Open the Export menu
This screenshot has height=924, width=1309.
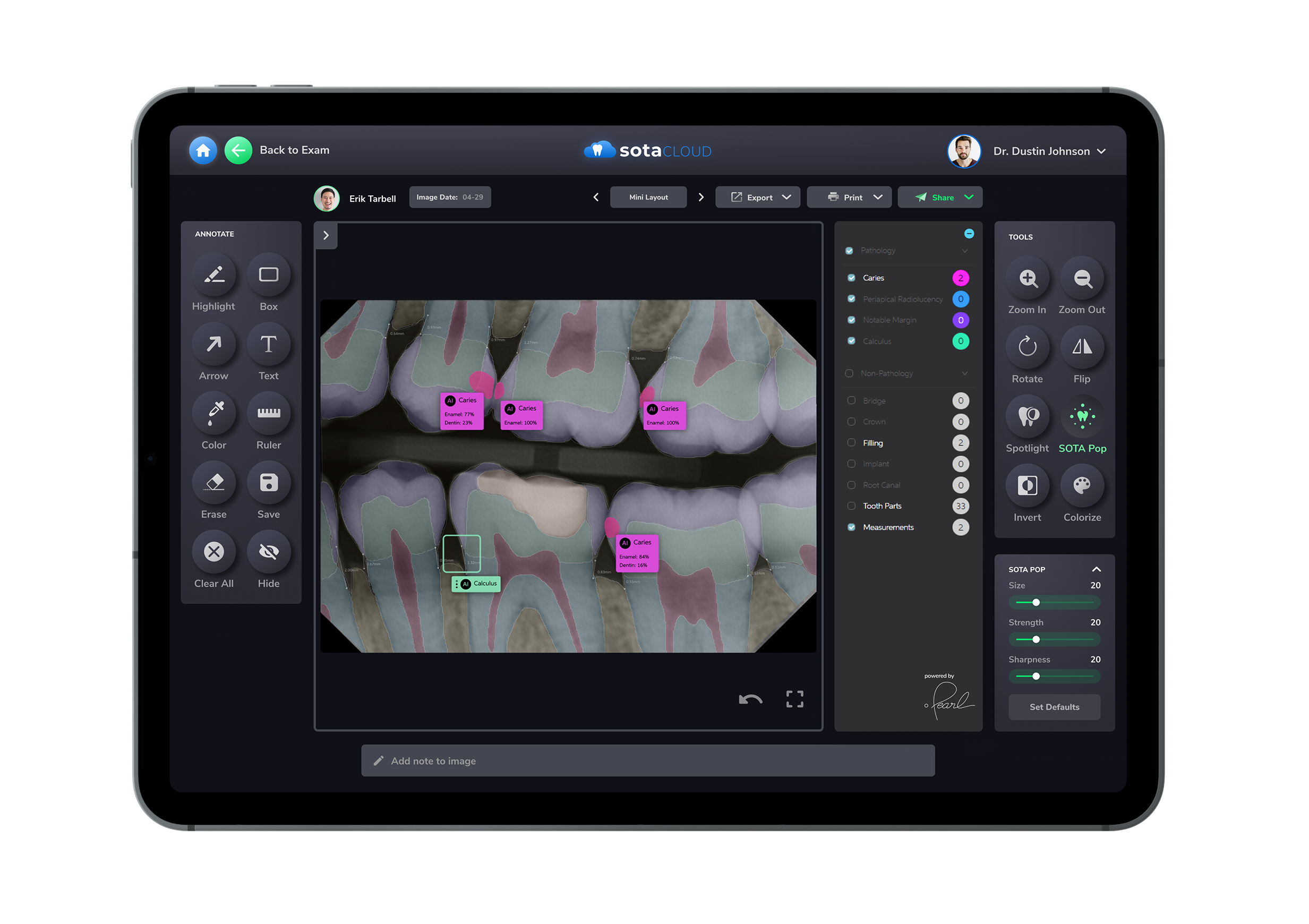[x=758, y=196]
